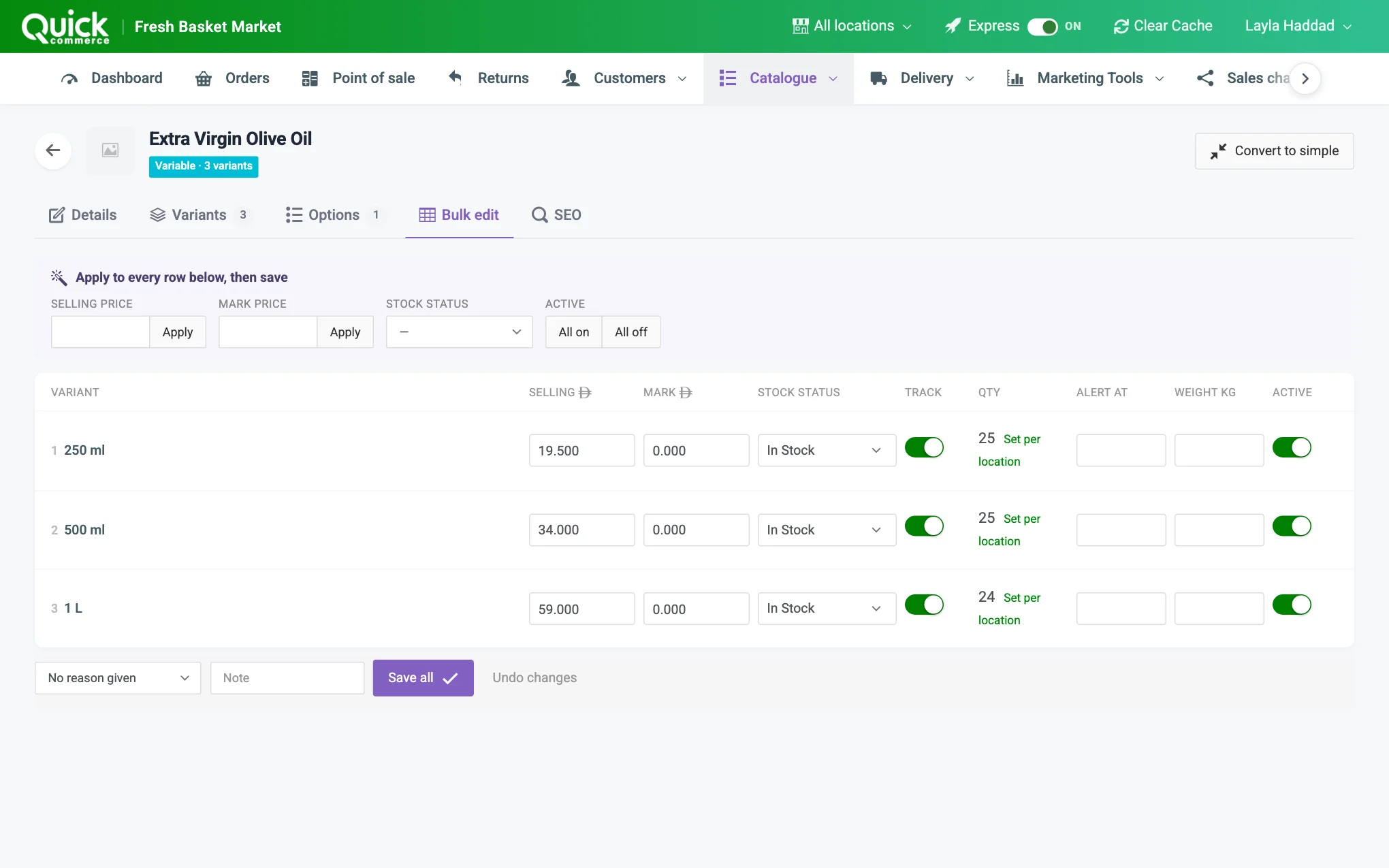Click the Returns reply-arrow icon
Screen dimensions: 1389x868
point(455,78)
